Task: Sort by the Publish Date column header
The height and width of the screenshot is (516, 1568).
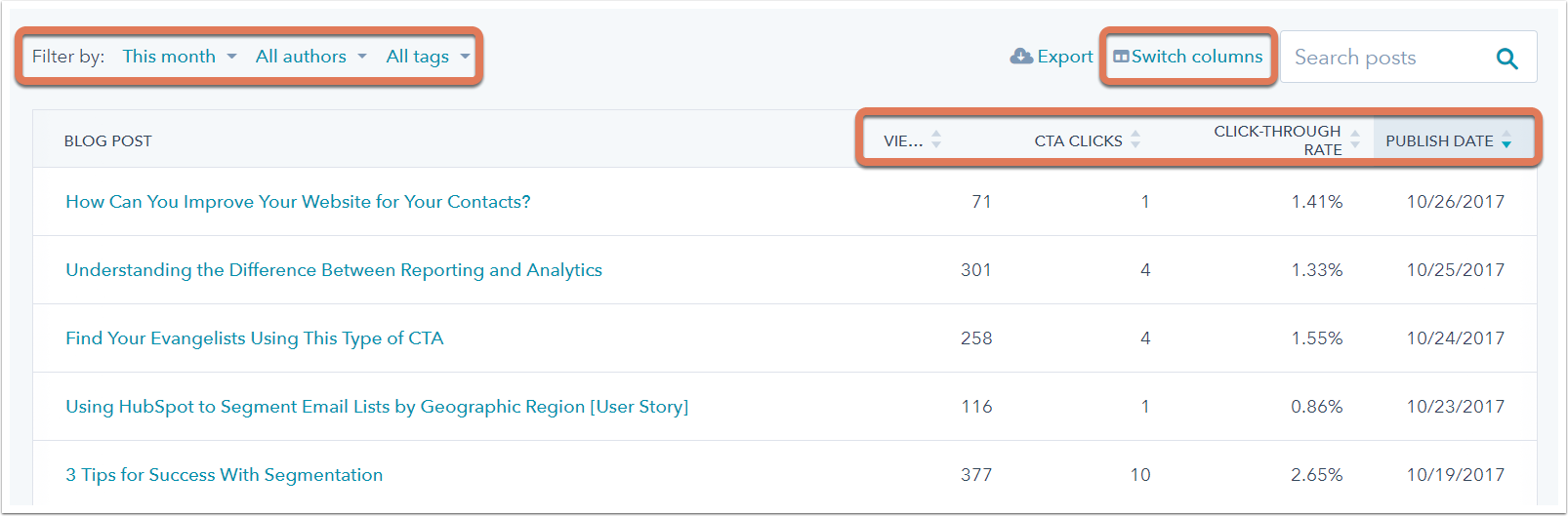Action: tap(1440, 140)
